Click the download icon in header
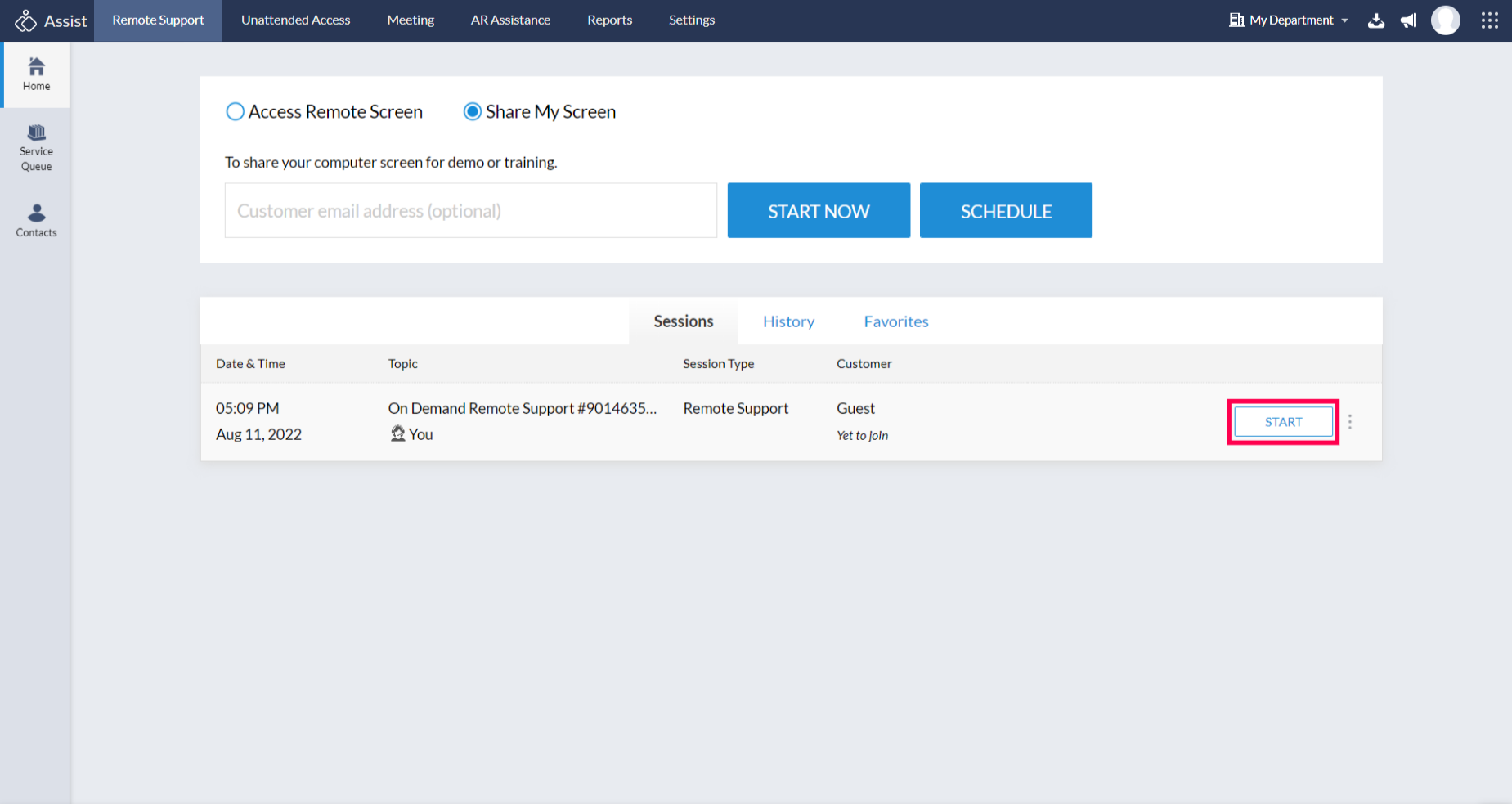The image size is (1512, 804). 1376,20
